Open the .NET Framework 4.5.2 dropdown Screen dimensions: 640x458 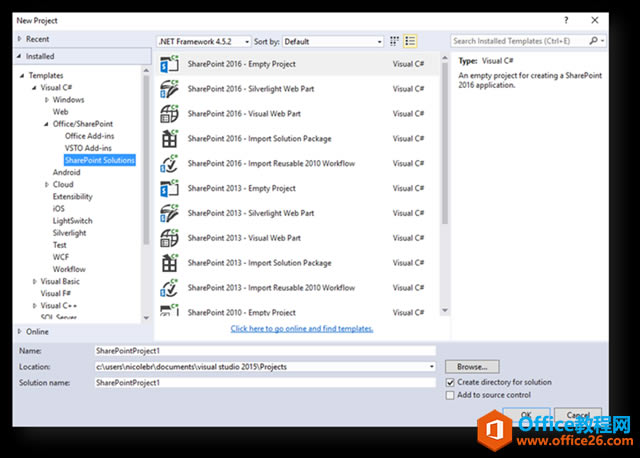[x=203, y=42]
